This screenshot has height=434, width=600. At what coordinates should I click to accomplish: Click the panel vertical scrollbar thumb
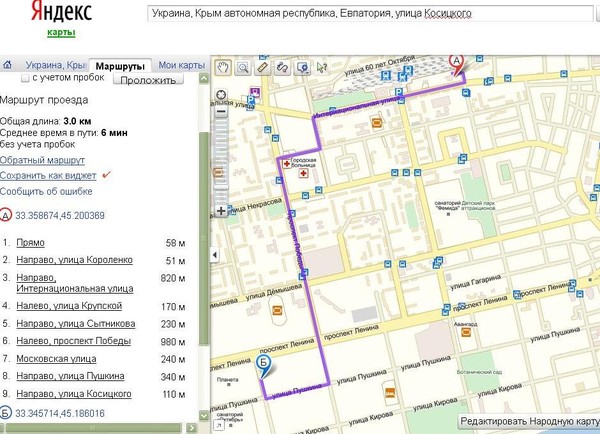tap(204, 238)
